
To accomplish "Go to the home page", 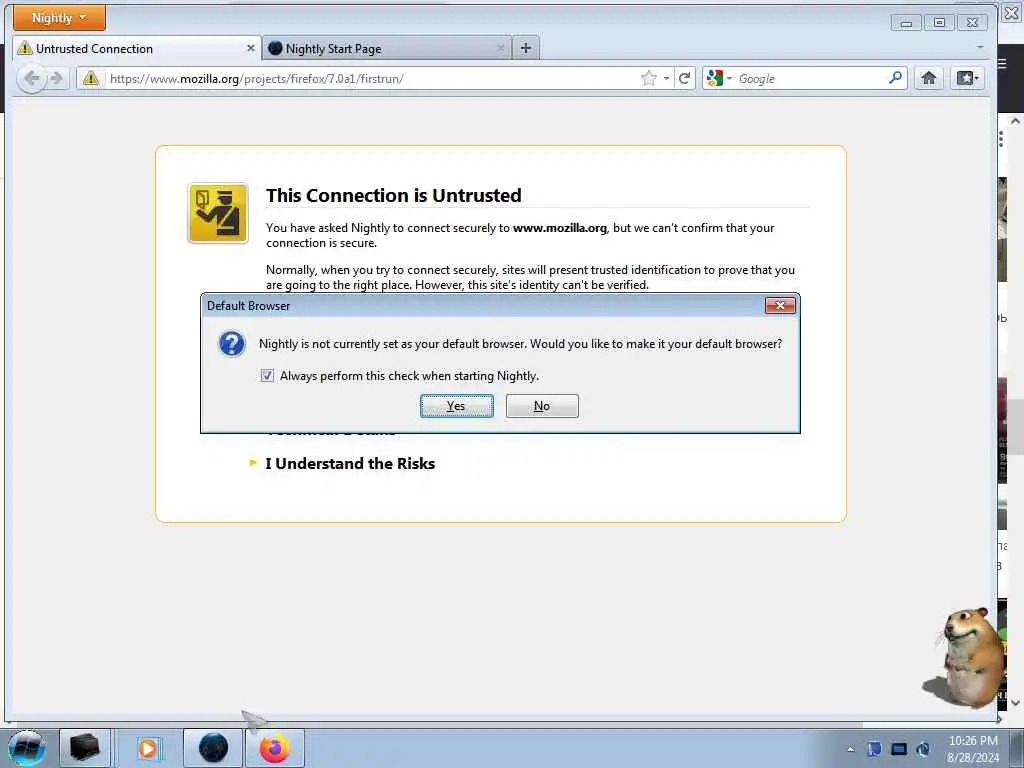I will [928, 78].
